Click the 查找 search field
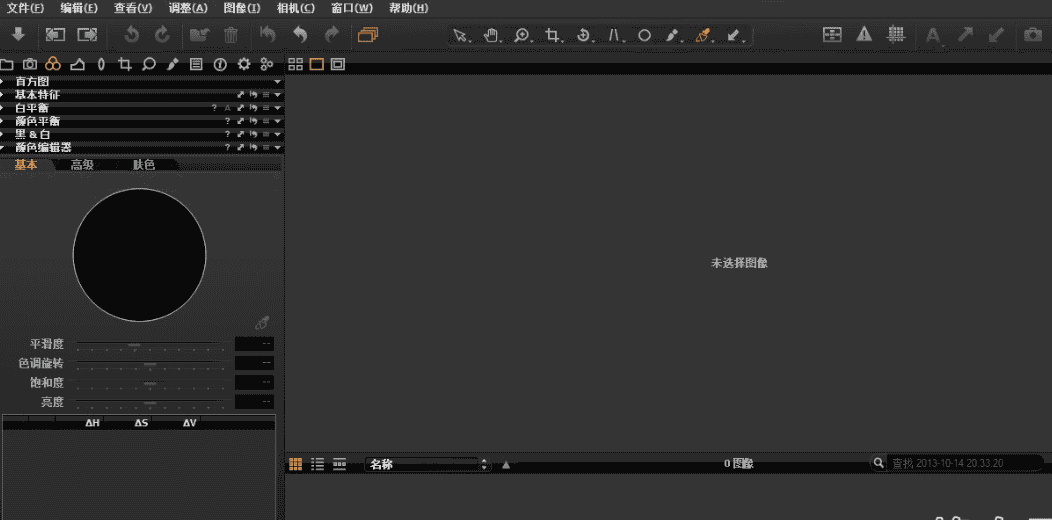1052x520 pixels. coord(960,464)
